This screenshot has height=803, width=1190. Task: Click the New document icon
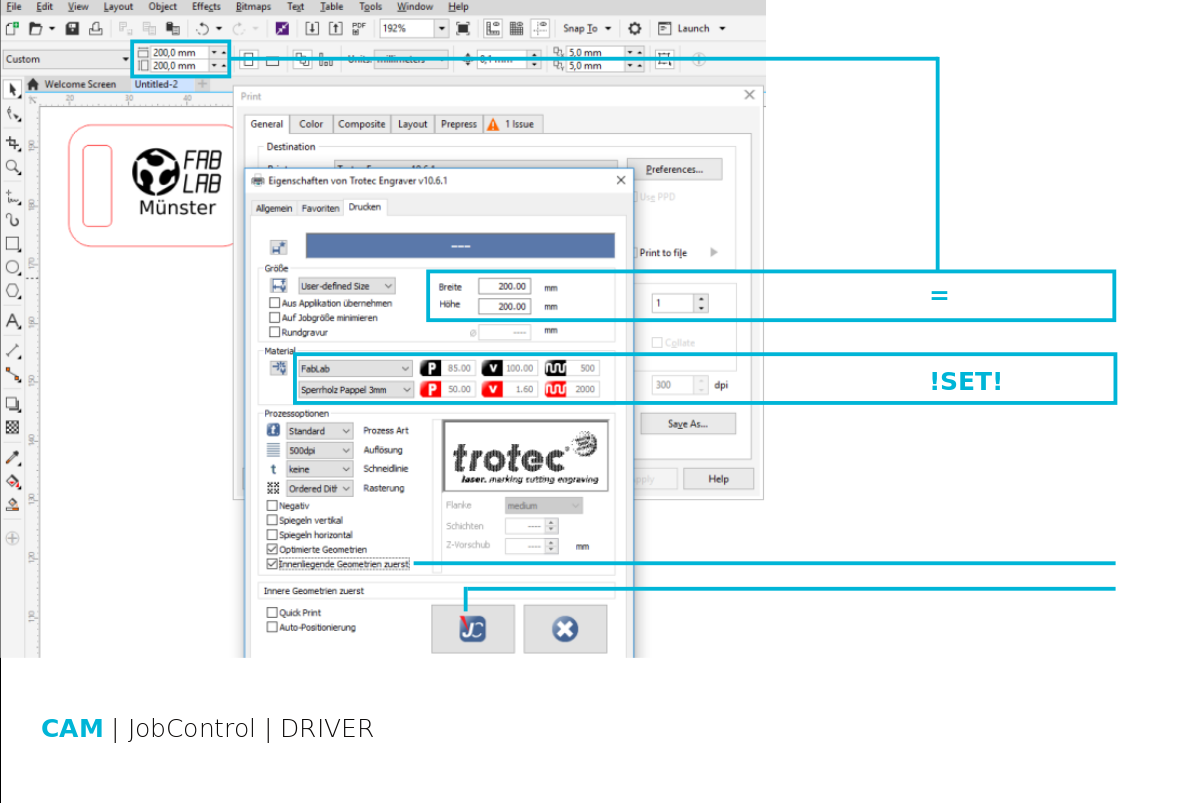[12, 28]
